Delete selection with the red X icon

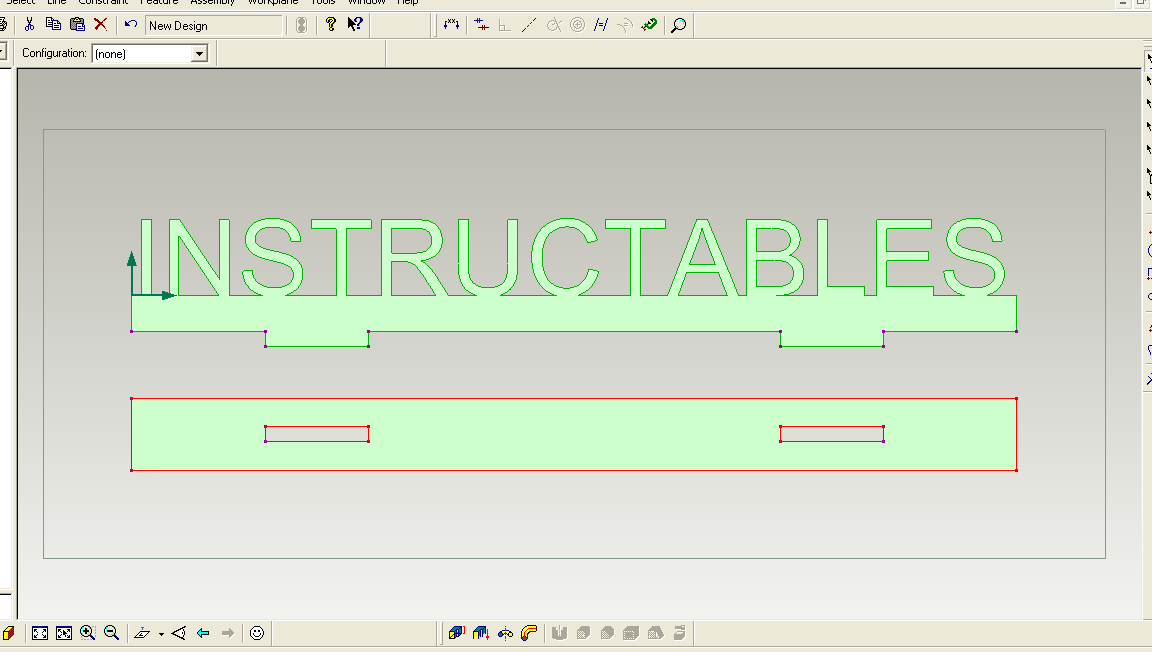[101, 25]
